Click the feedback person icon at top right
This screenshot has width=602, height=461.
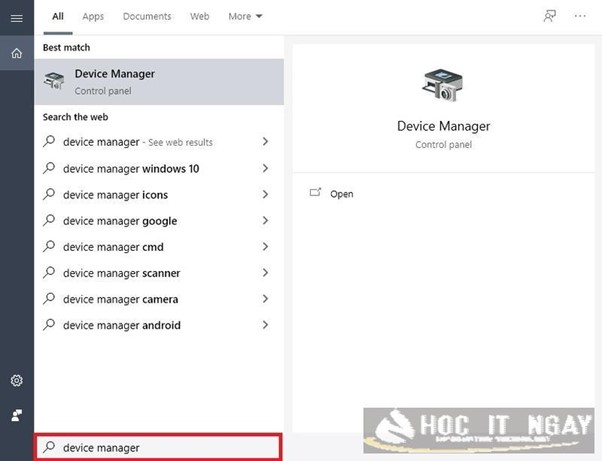pyautogui.click(x=550, y=16)
